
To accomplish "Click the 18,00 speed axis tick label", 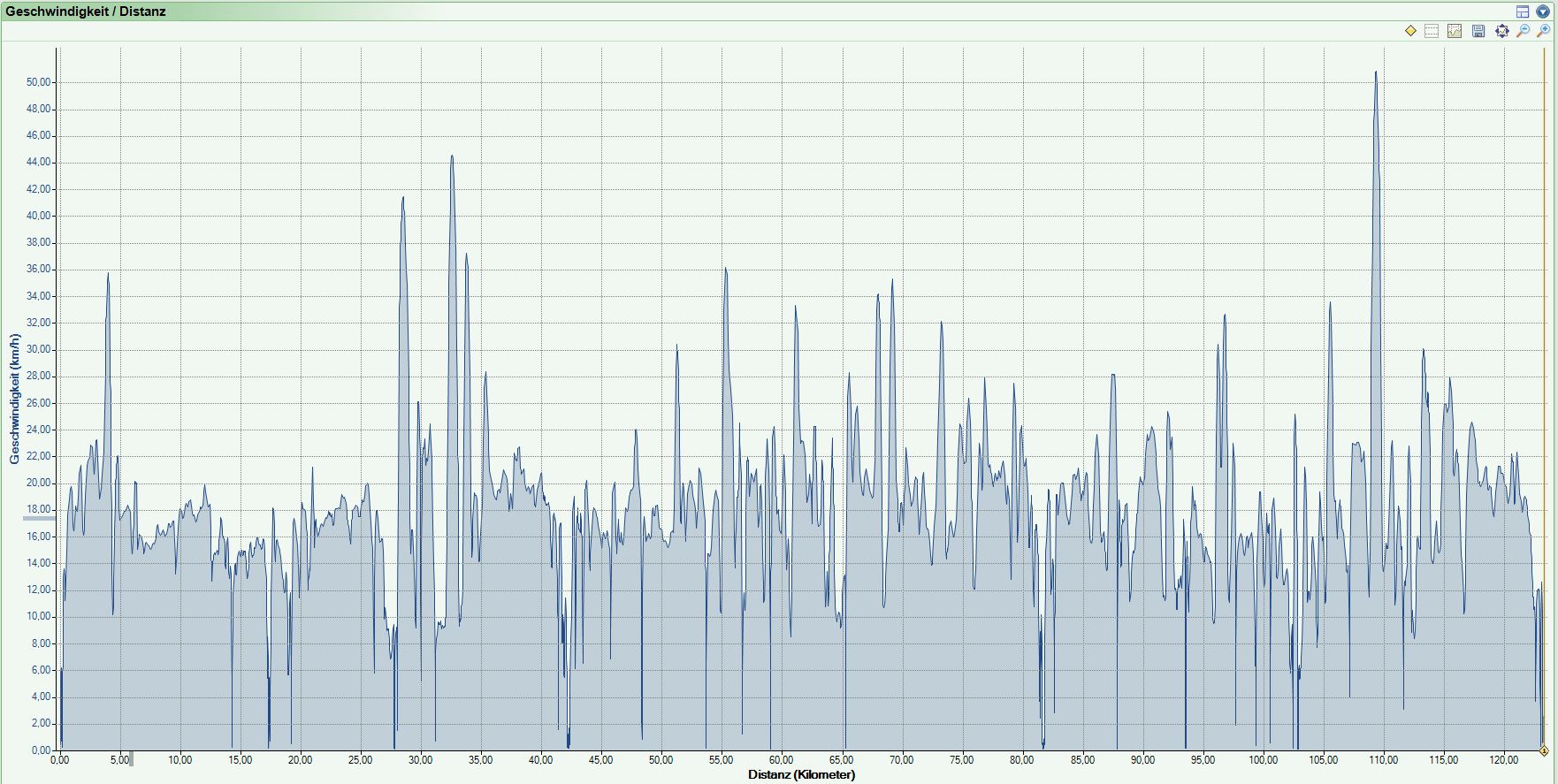I will pos(39,510).
